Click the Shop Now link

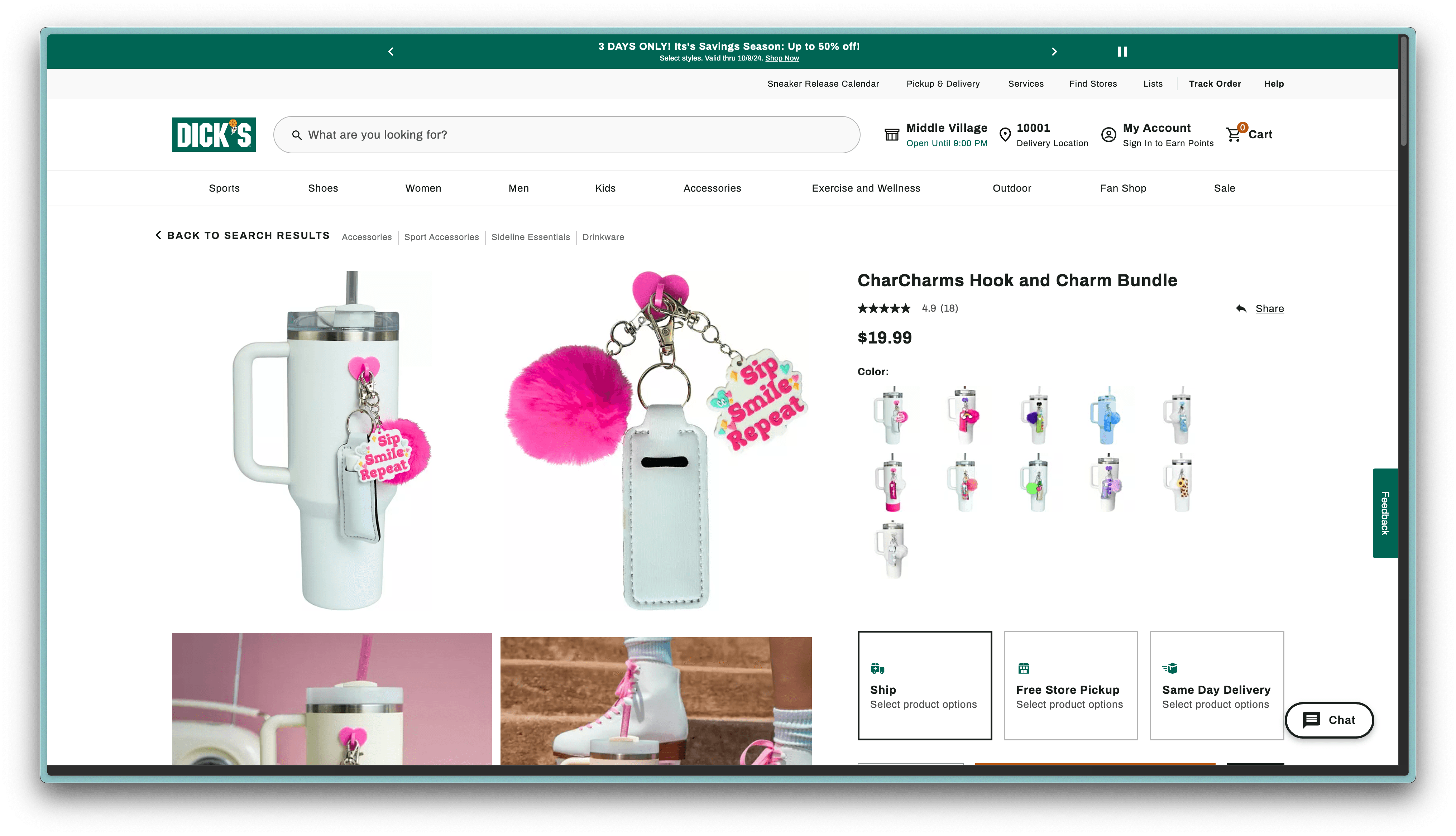tap(781, 59)
